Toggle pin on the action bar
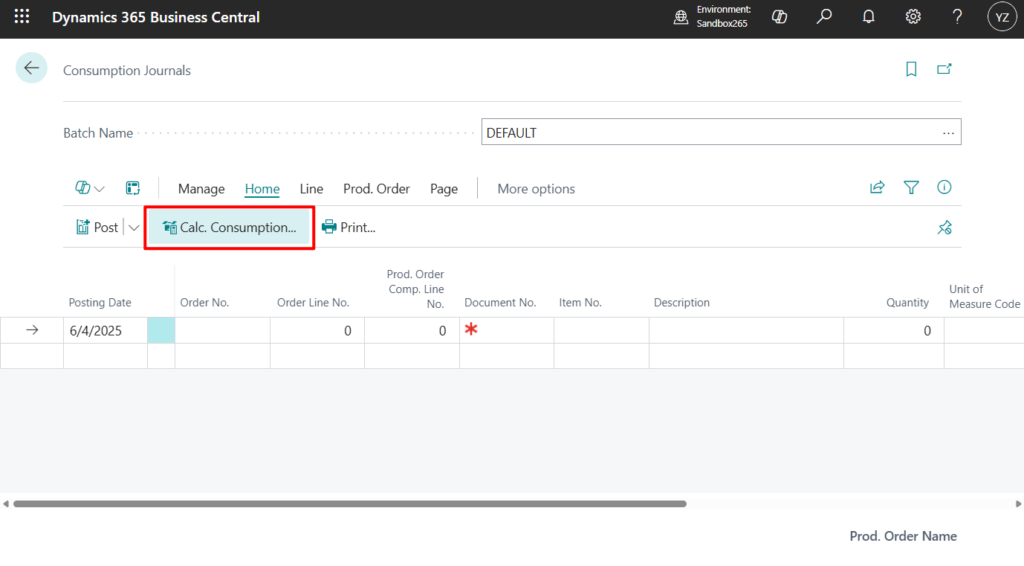Screen dimensions: 1024x566 pos(944,228)
